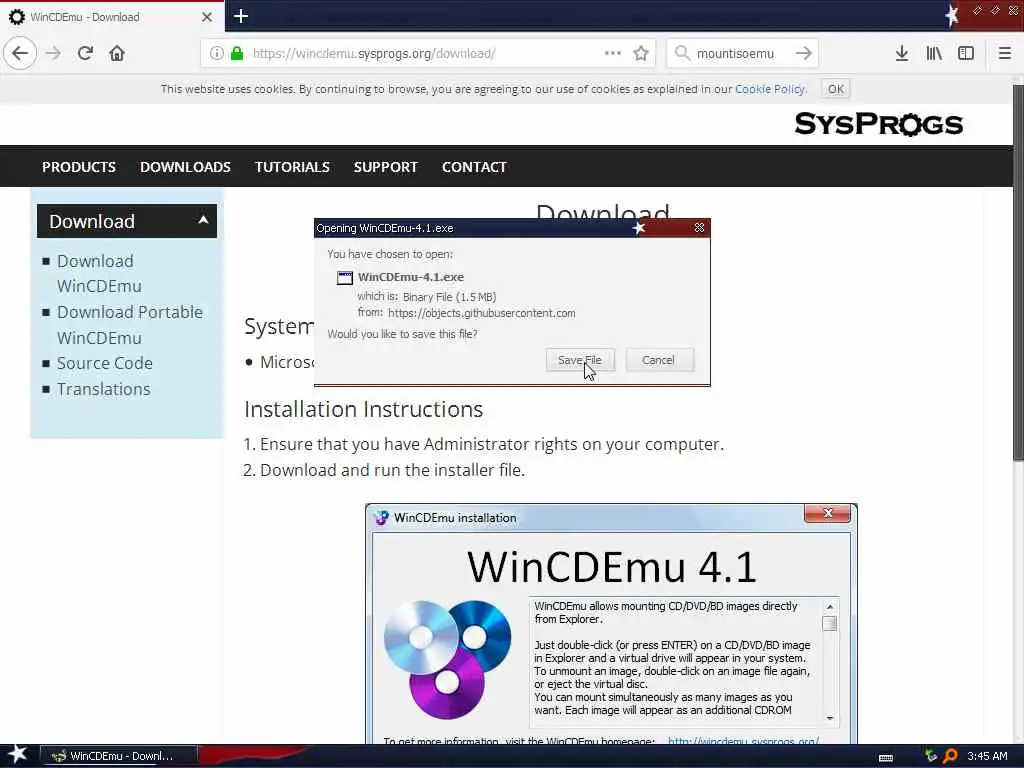Viewport: 1024px width, 768px height.
Task: Open the Download Portable WinCDEmu link
Action: (129, 325)
